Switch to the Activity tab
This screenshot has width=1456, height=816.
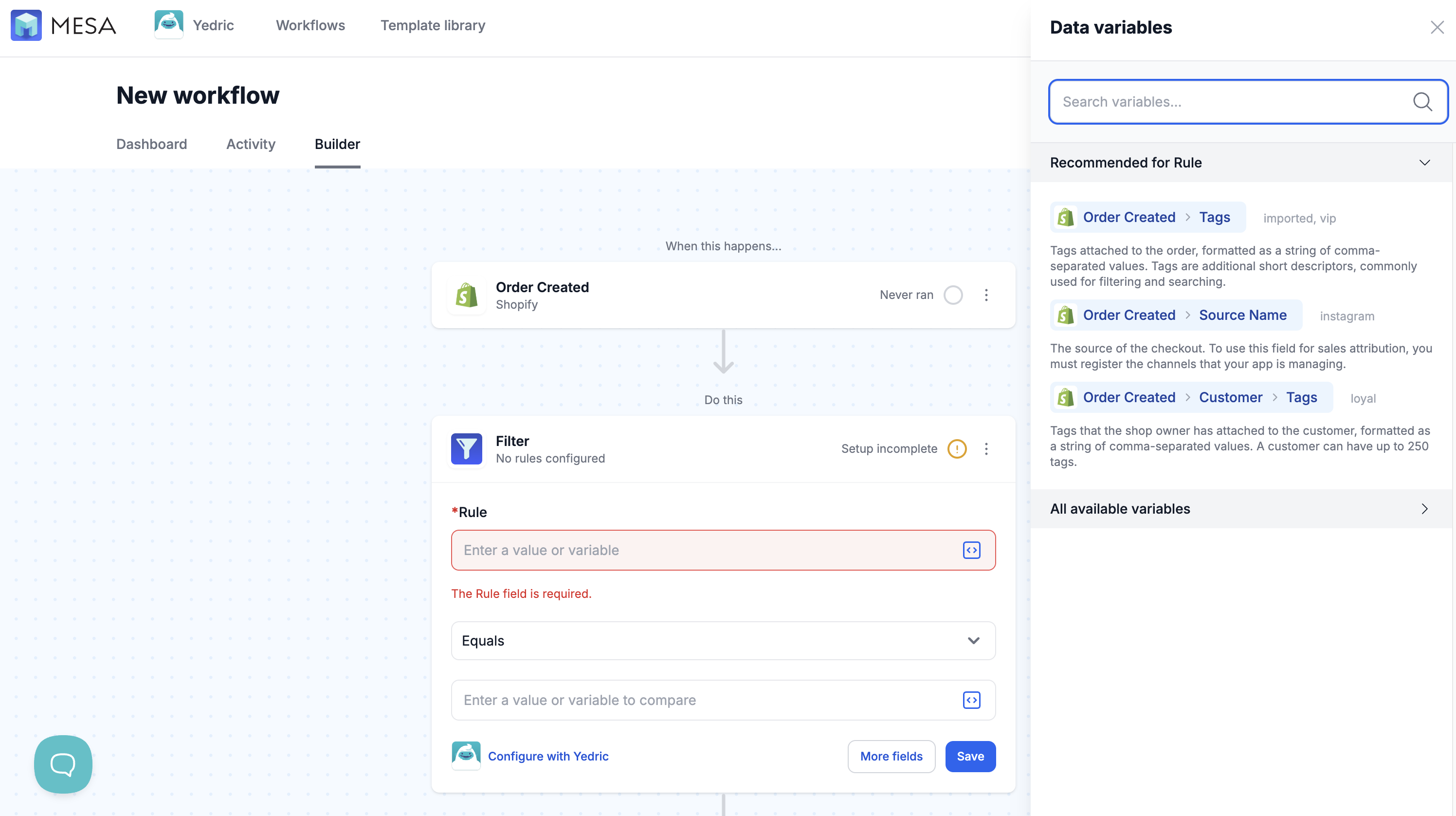(x=251, y=144)
